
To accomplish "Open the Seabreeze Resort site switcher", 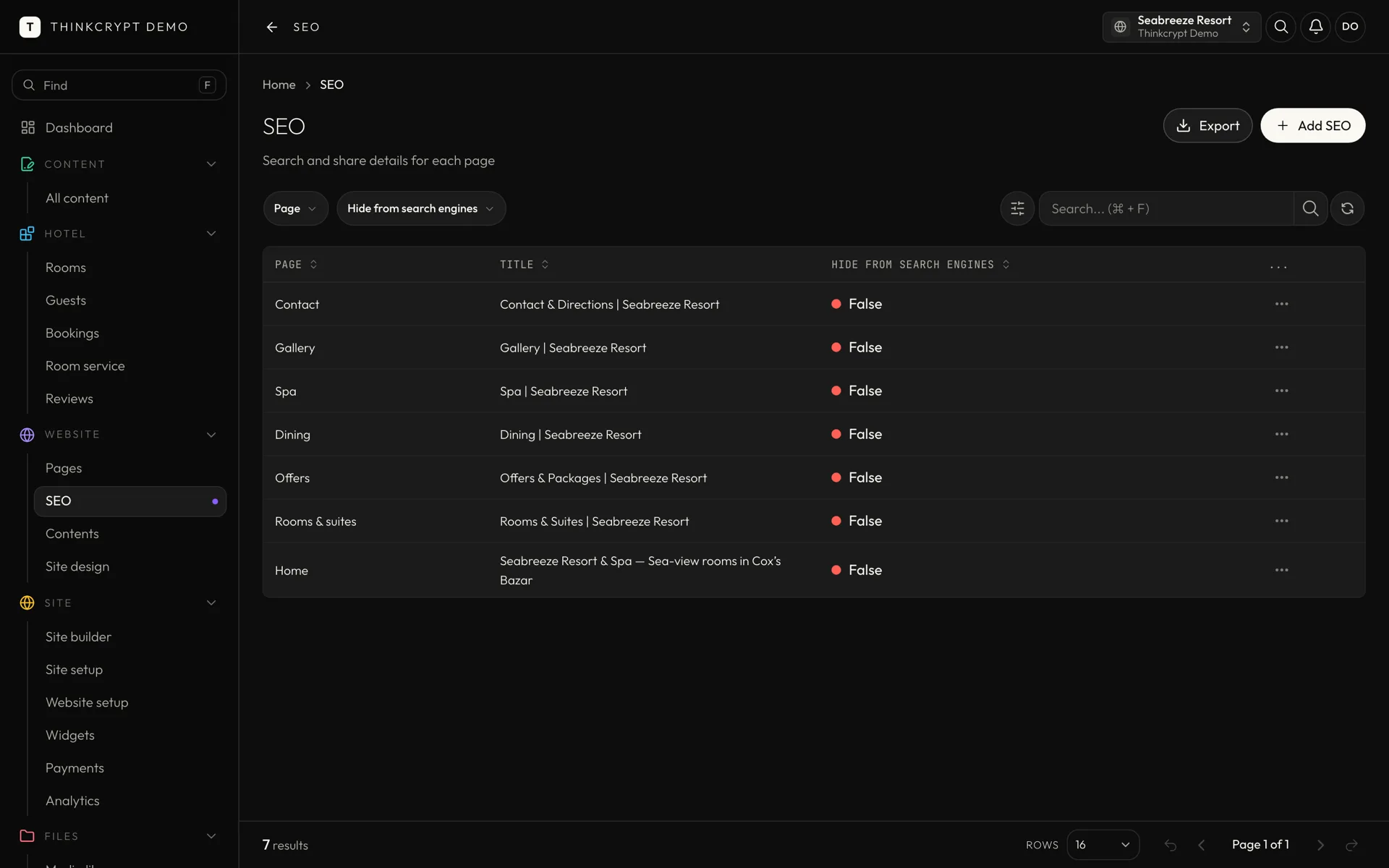I will click(1181, 27).
